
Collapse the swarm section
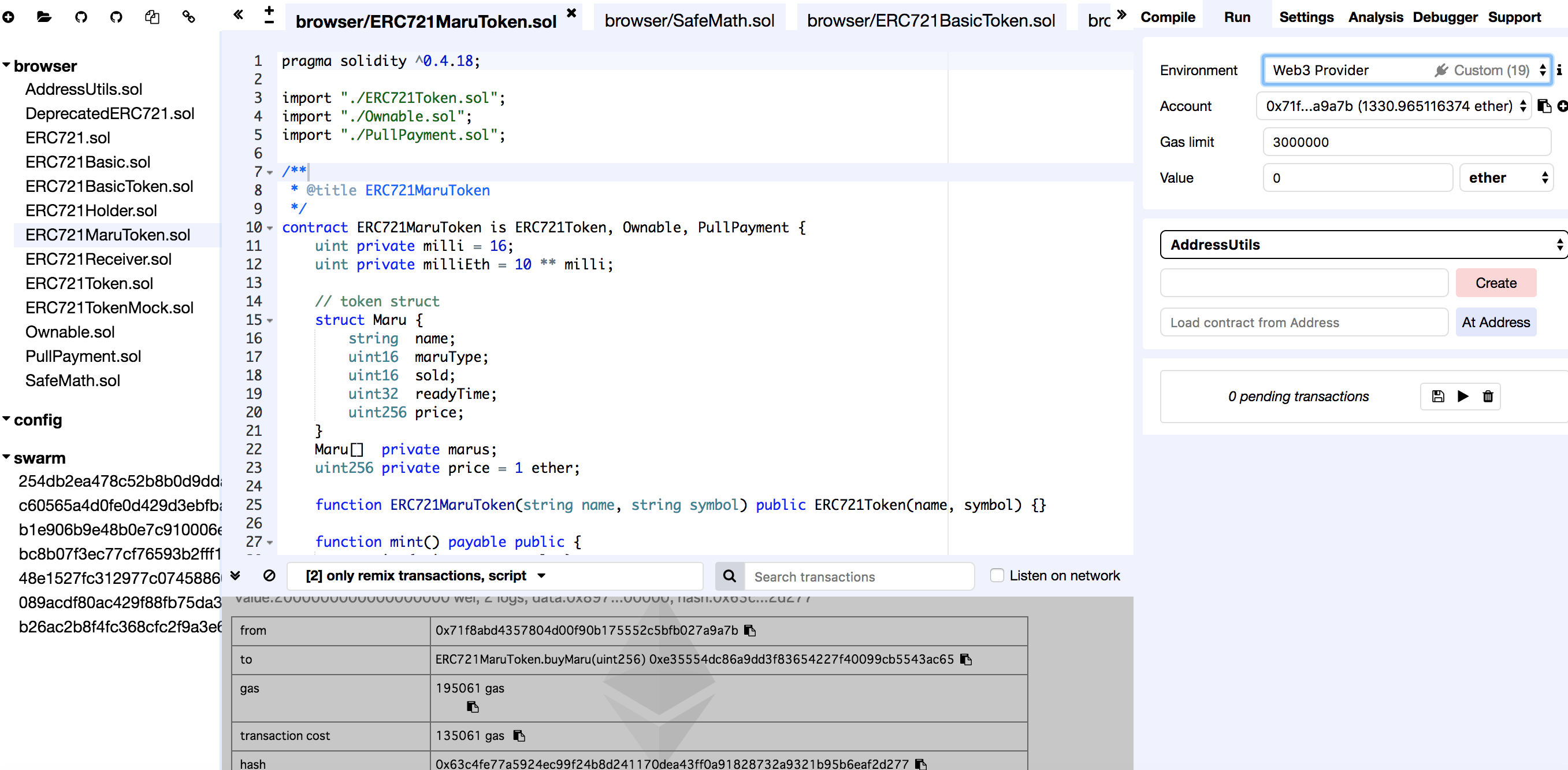[x=8, y=458]
